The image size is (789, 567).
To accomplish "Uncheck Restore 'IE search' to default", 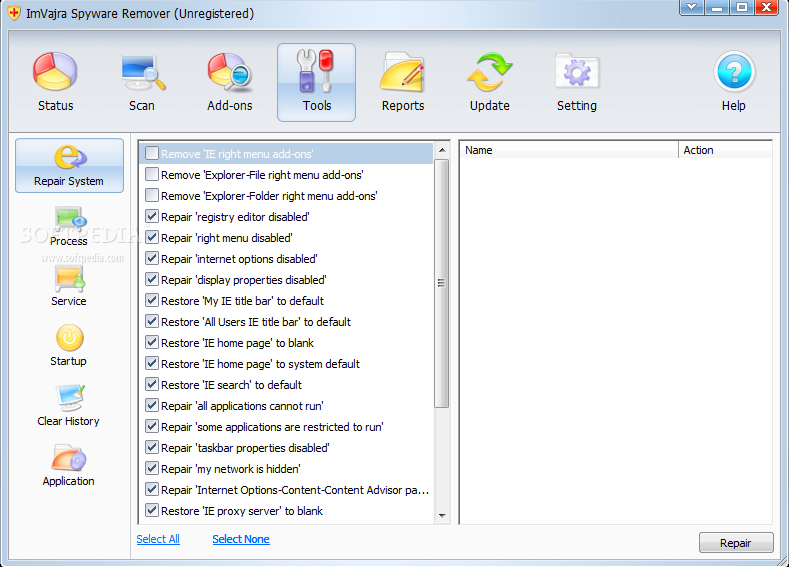I will tap(151, 384).
